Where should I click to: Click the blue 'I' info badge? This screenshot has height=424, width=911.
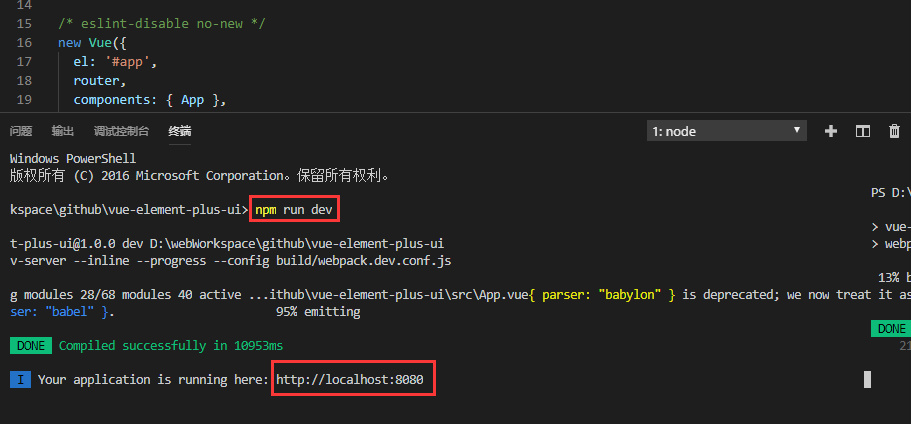(20, 380)
